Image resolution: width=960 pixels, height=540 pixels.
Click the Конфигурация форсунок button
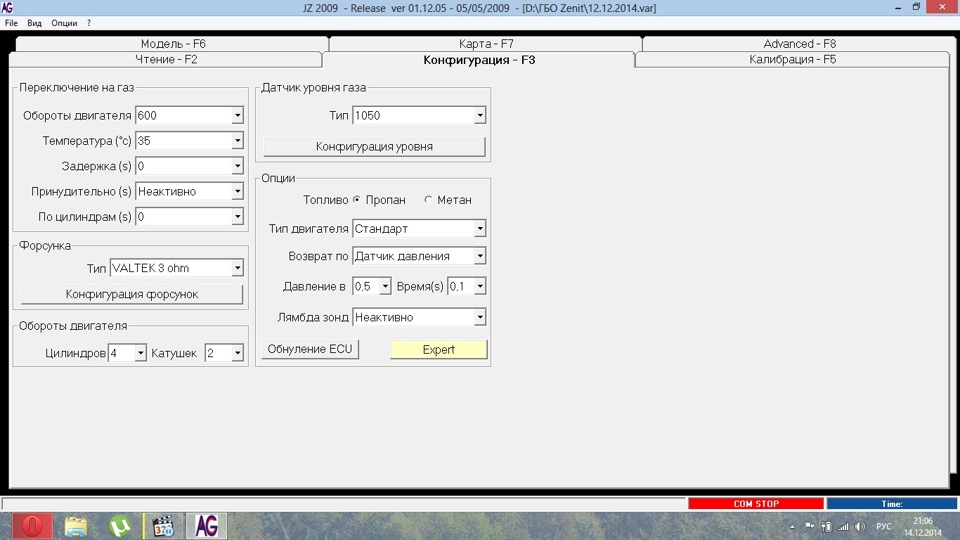coord(132,294)
